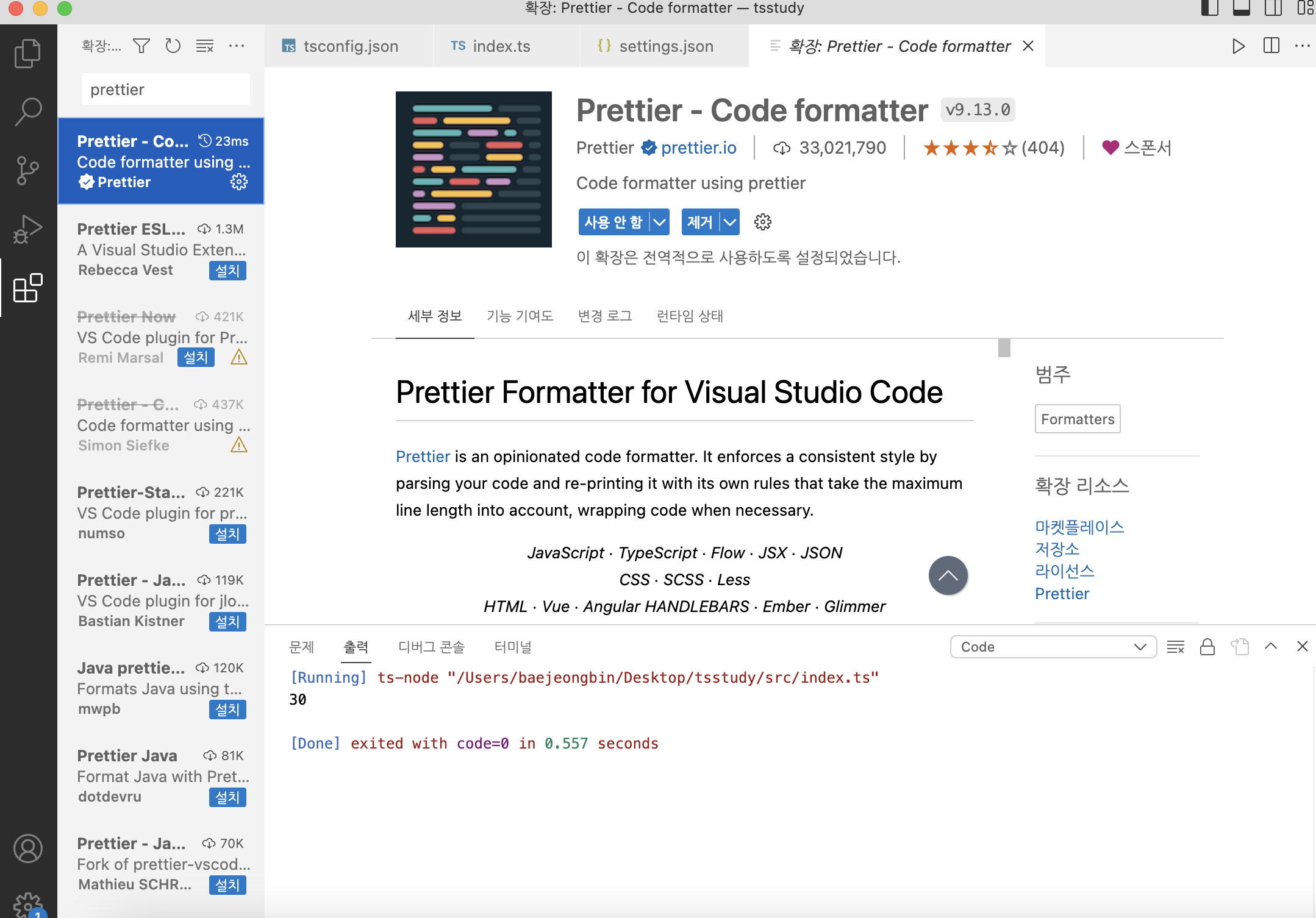The width and height of the screenshot is (1316, 918).
Task: Switch to the 변경 로그 tab
Action: pyautogui.click(x=604, y=316)
